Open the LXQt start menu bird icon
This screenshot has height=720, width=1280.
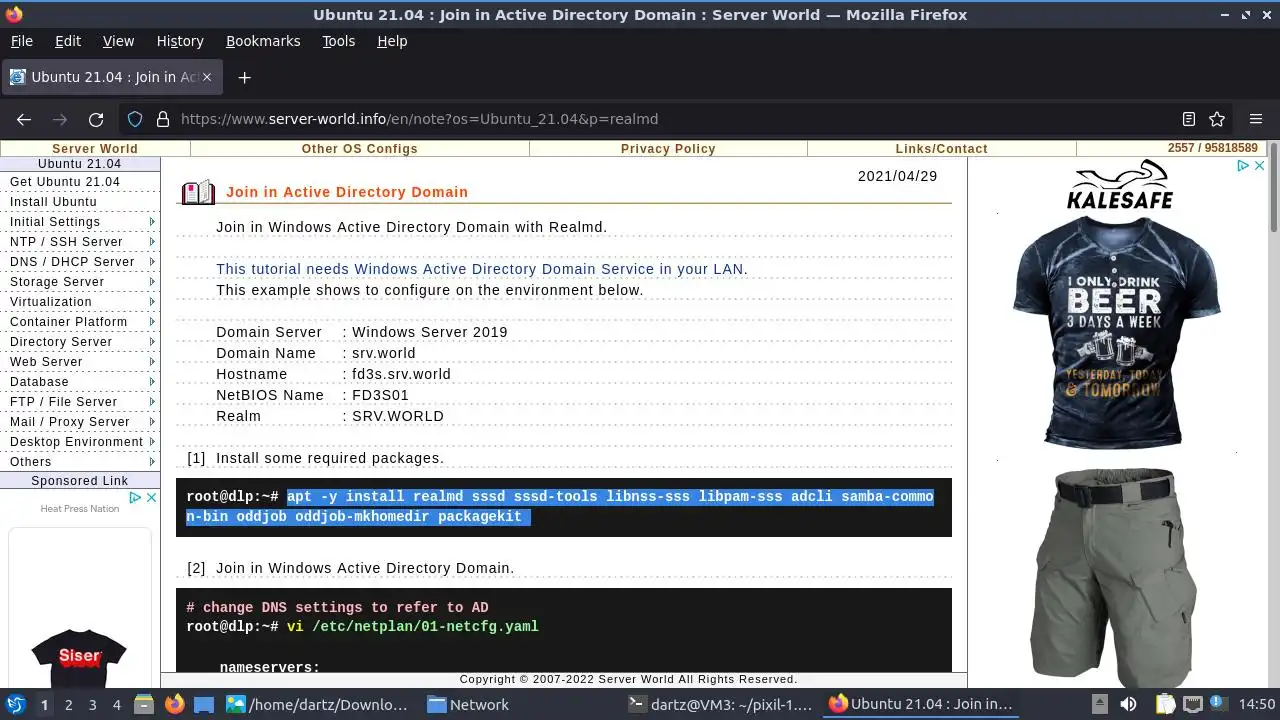(16, 704)
